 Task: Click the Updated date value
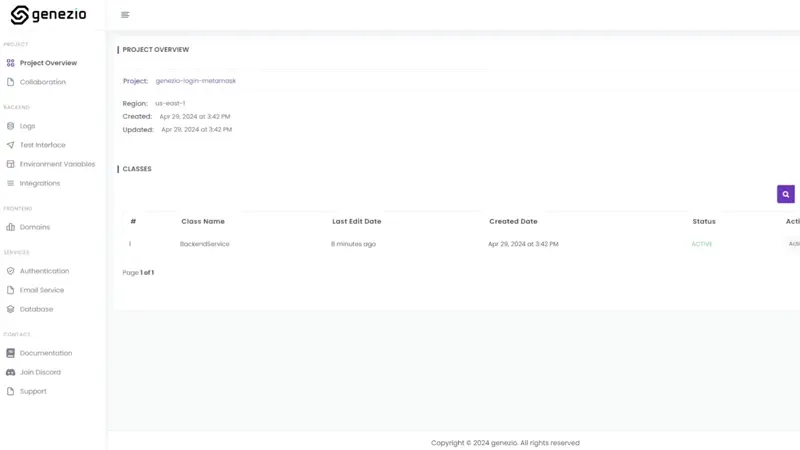point(197,130)
